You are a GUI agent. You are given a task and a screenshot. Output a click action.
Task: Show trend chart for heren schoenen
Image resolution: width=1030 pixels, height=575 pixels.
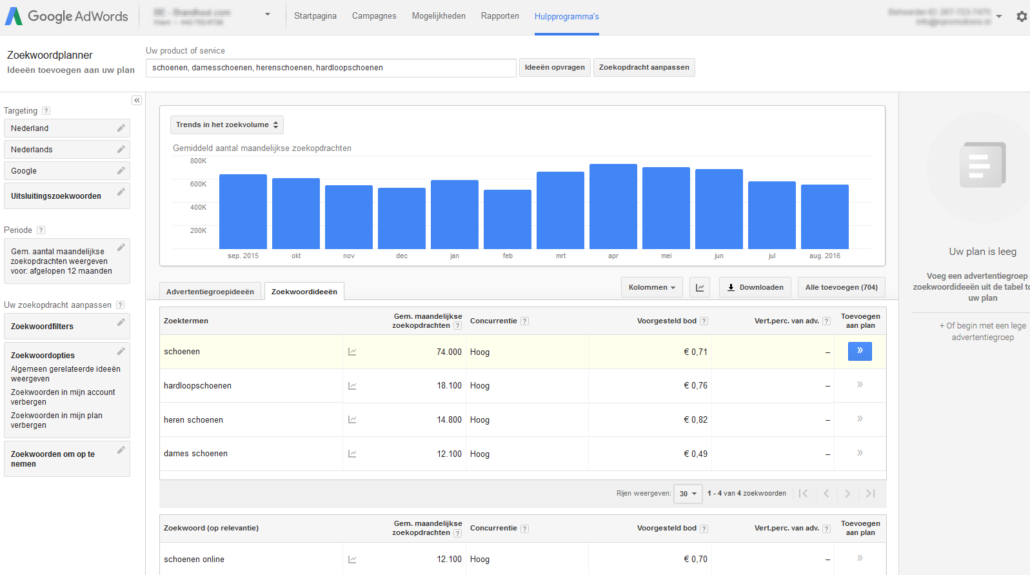point(352,420)
